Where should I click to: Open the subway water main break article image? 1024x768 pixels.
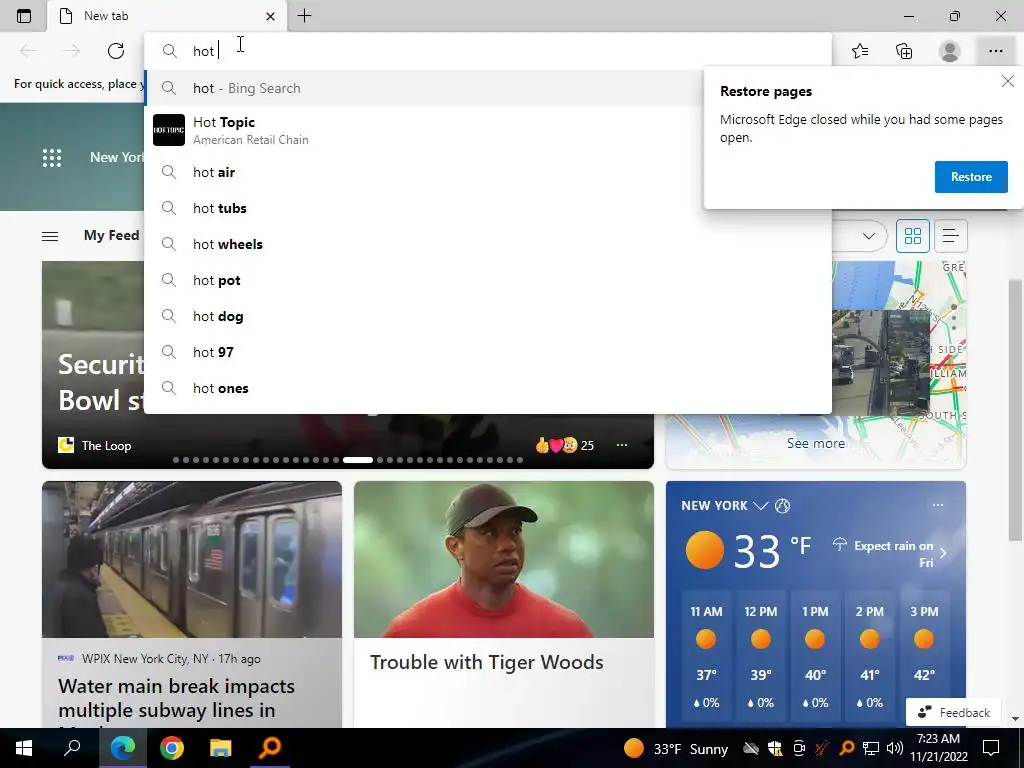192,560
